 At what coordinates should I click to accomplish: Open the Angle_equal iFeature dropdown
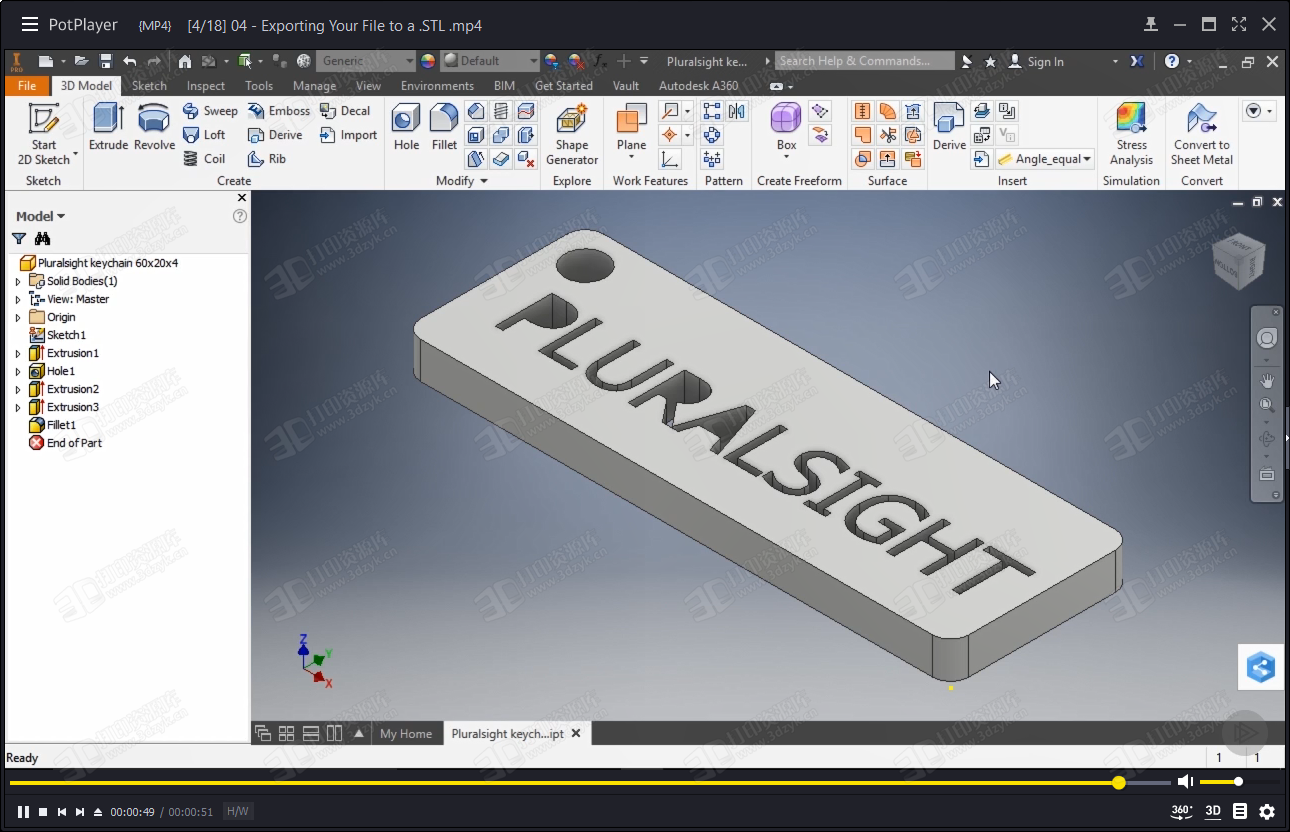pyautogui.click(x=1044, y=159)
